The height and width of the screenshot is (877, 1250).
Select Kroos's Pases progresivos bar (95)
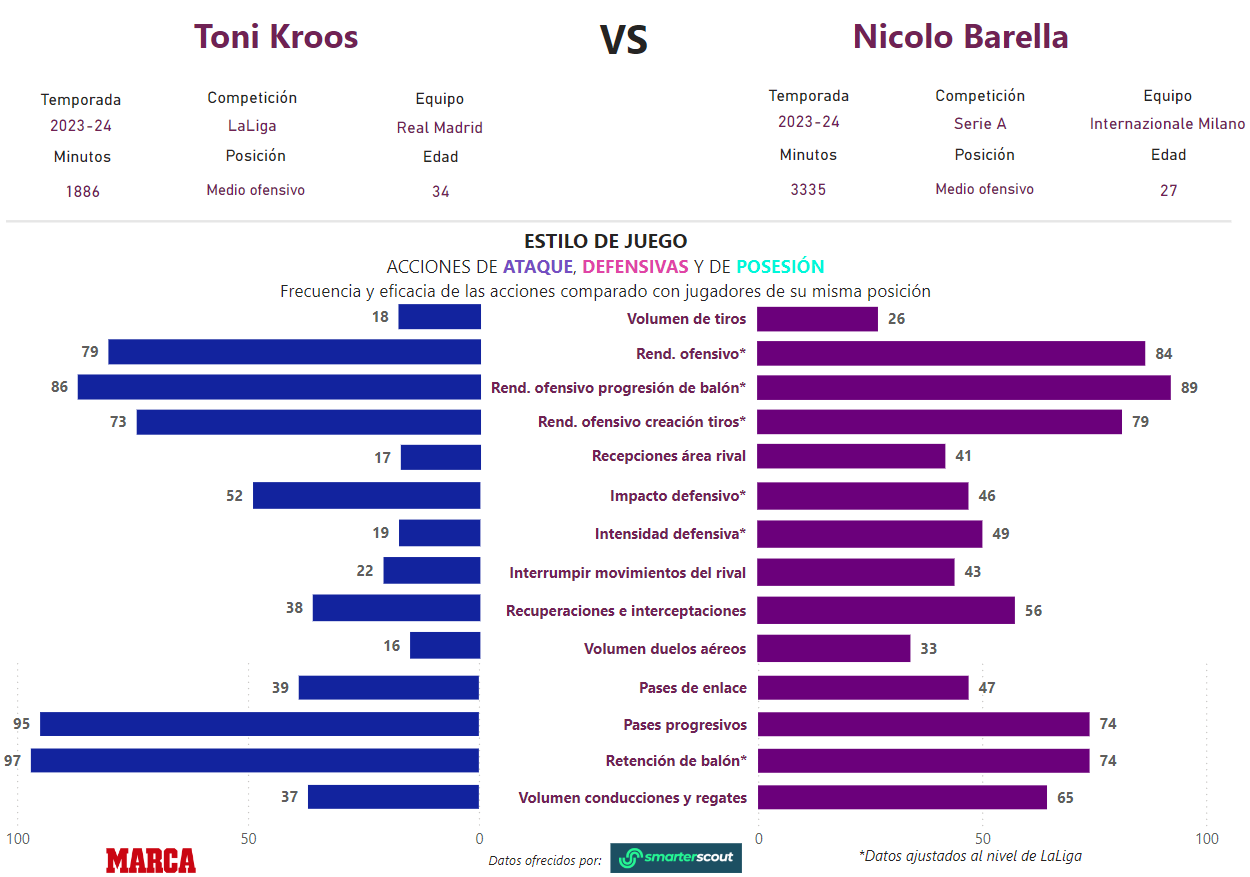[260, 724]
